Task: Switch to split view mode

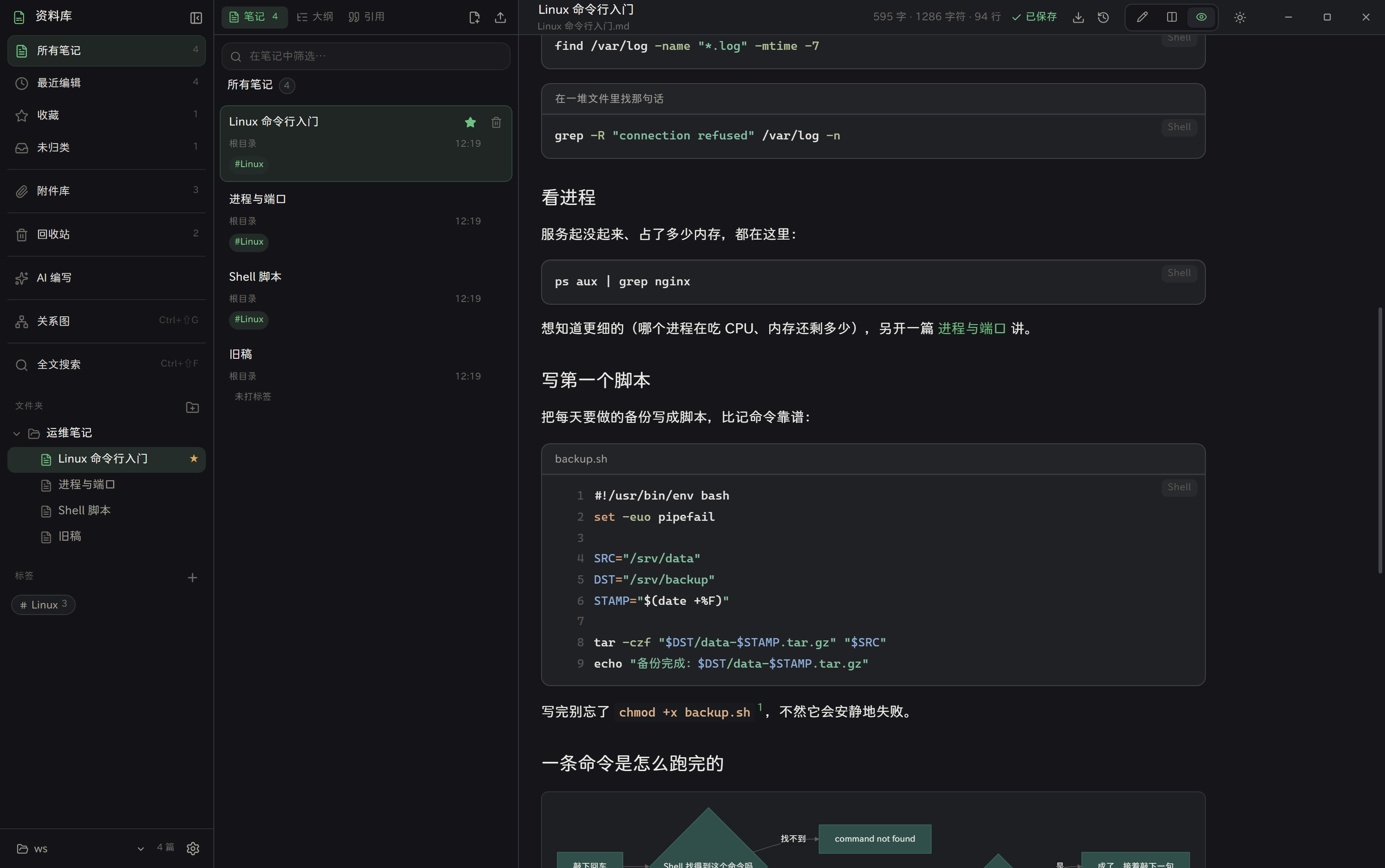Action: (x=1172, y=17)
